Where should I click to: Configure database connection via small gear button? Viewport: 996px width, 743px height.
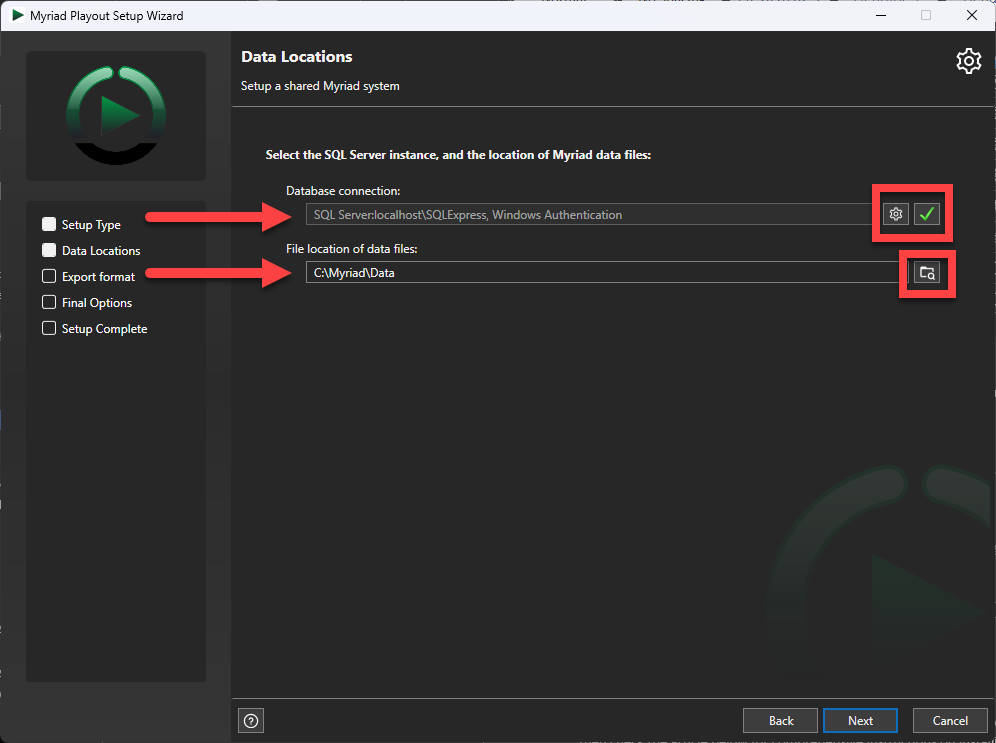pos(896,214)
